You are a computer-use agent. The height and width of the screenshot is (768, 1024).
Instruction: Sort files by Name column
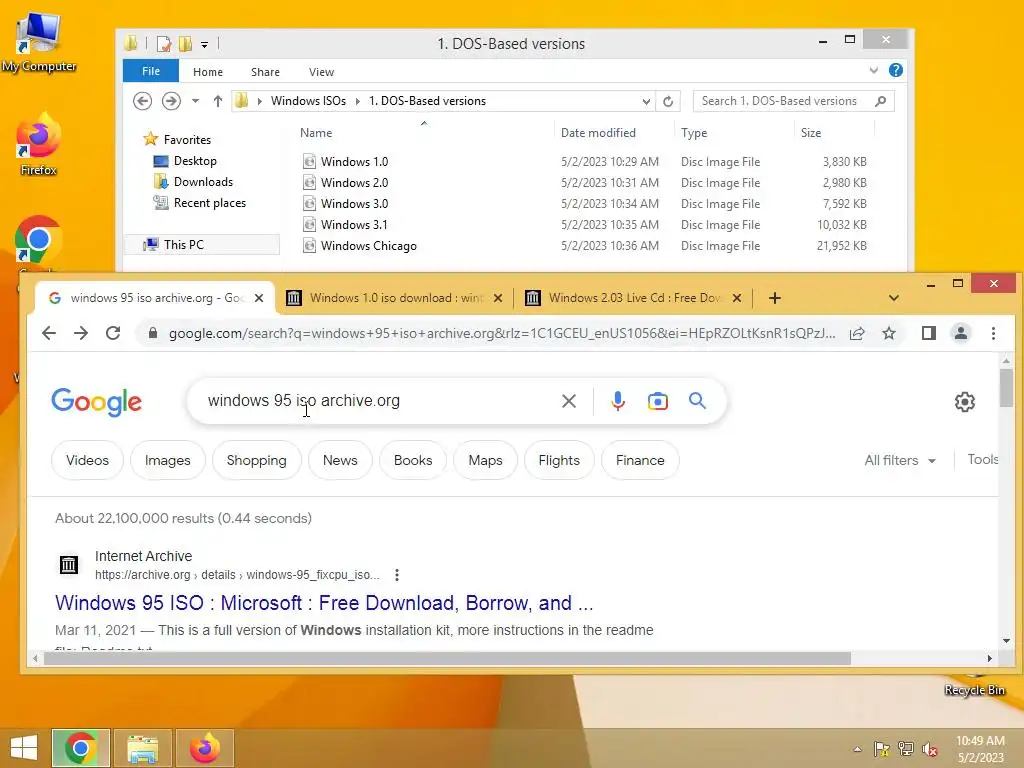[316, 133]
